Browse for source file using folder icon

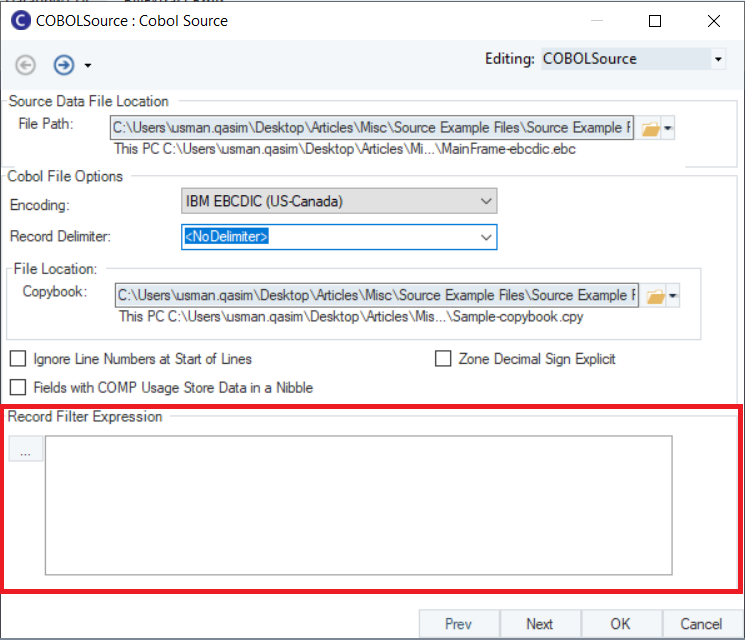[x=650, y=128]
